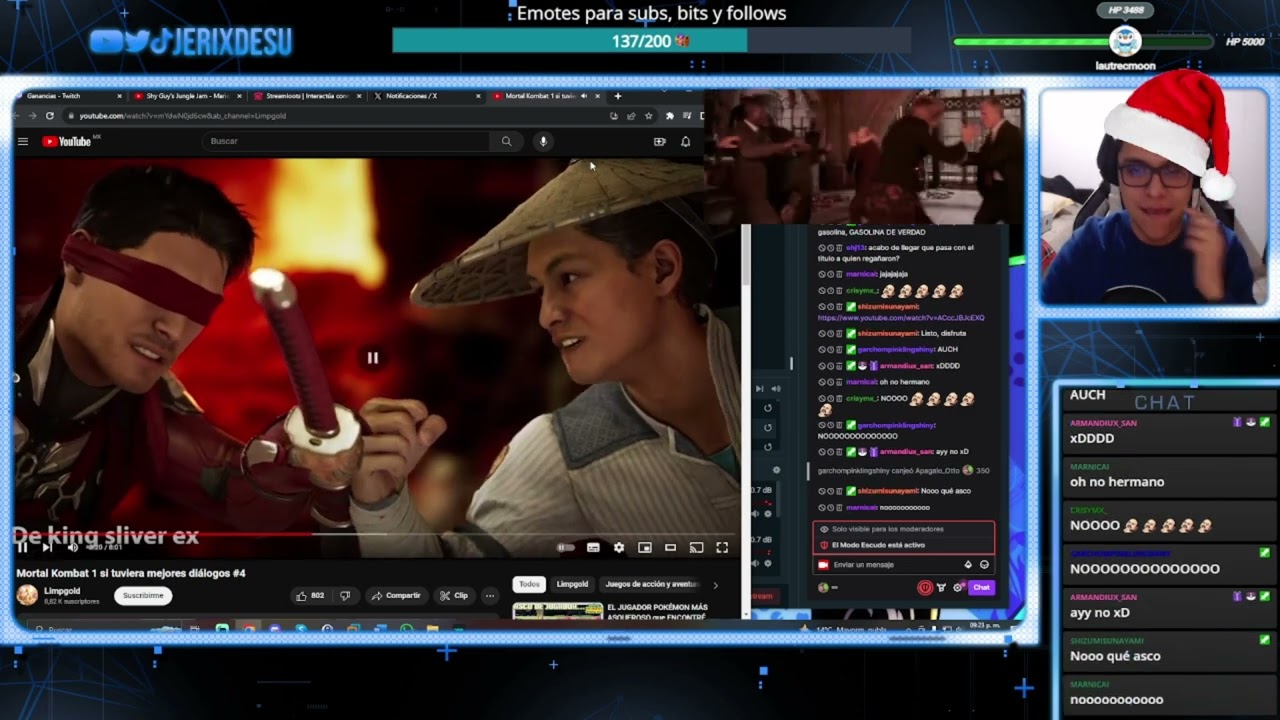Open the player settings gear
Image resolution: width=1280 pixels, height=720 pixels.
(619, 547)
